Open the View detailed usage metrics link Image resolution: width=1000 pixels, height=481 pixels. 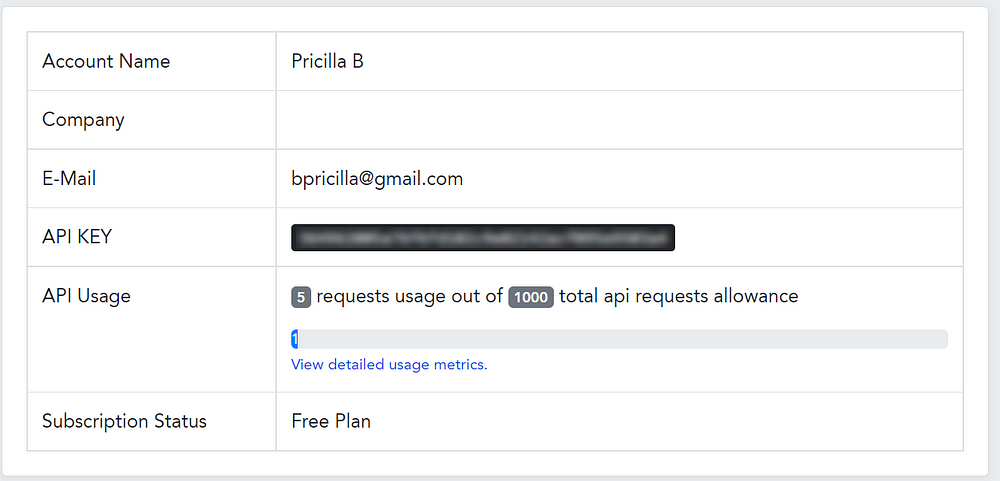(389, 365)
